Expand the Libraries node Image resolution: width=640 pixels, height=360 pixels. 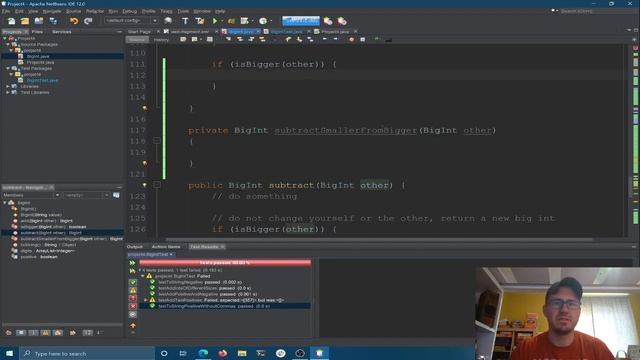8,87
